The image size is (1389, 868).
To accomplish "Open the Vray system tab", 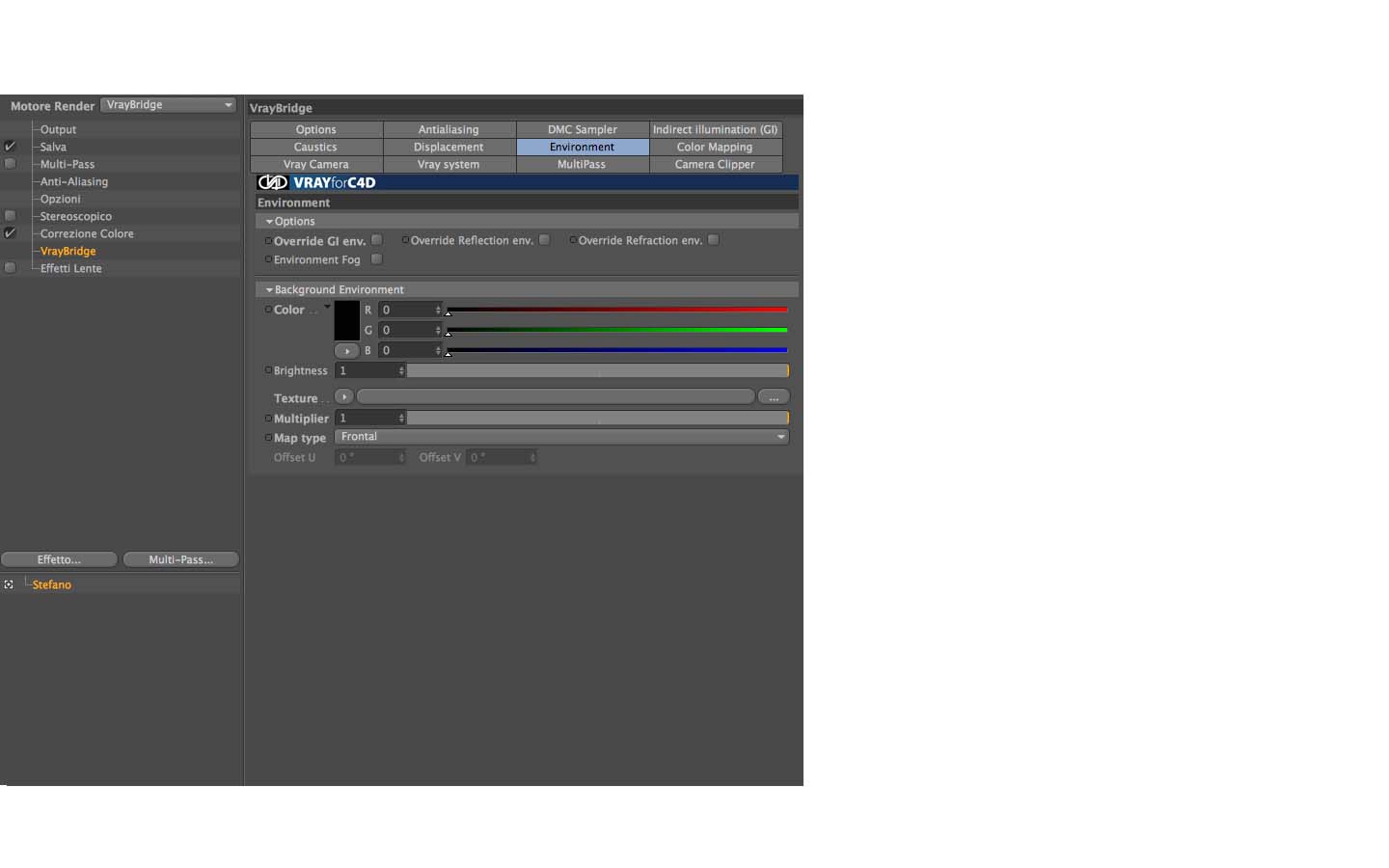I will (x=449, y=164).
